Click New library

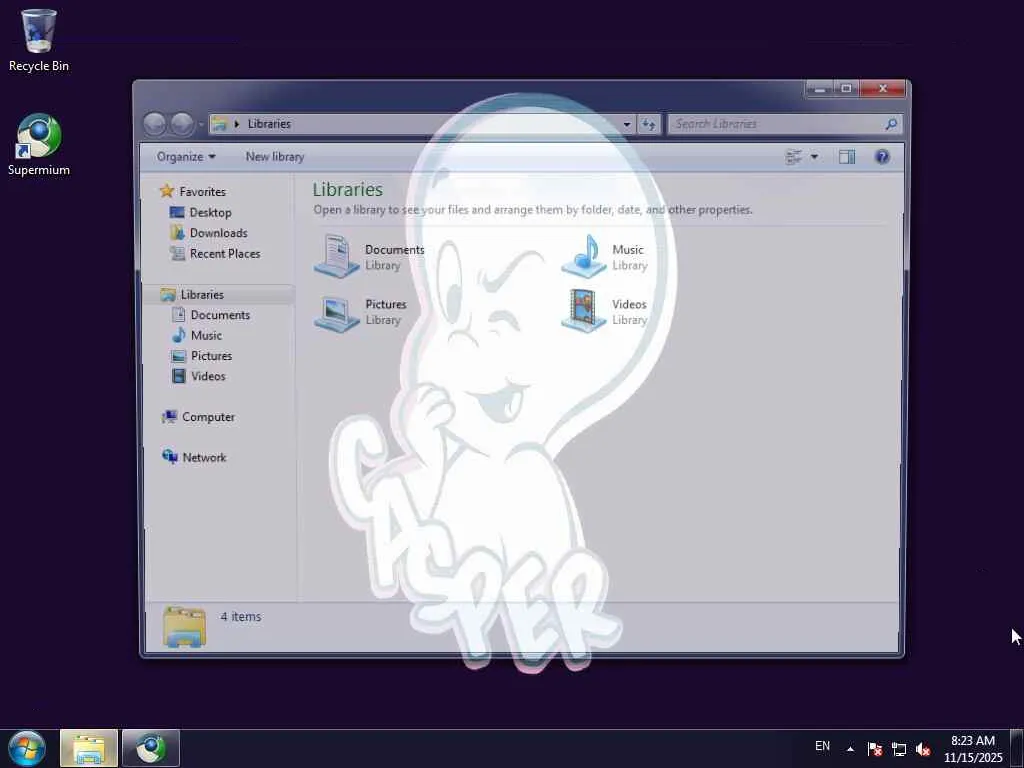pyautogui.click(x=275, y=157)
